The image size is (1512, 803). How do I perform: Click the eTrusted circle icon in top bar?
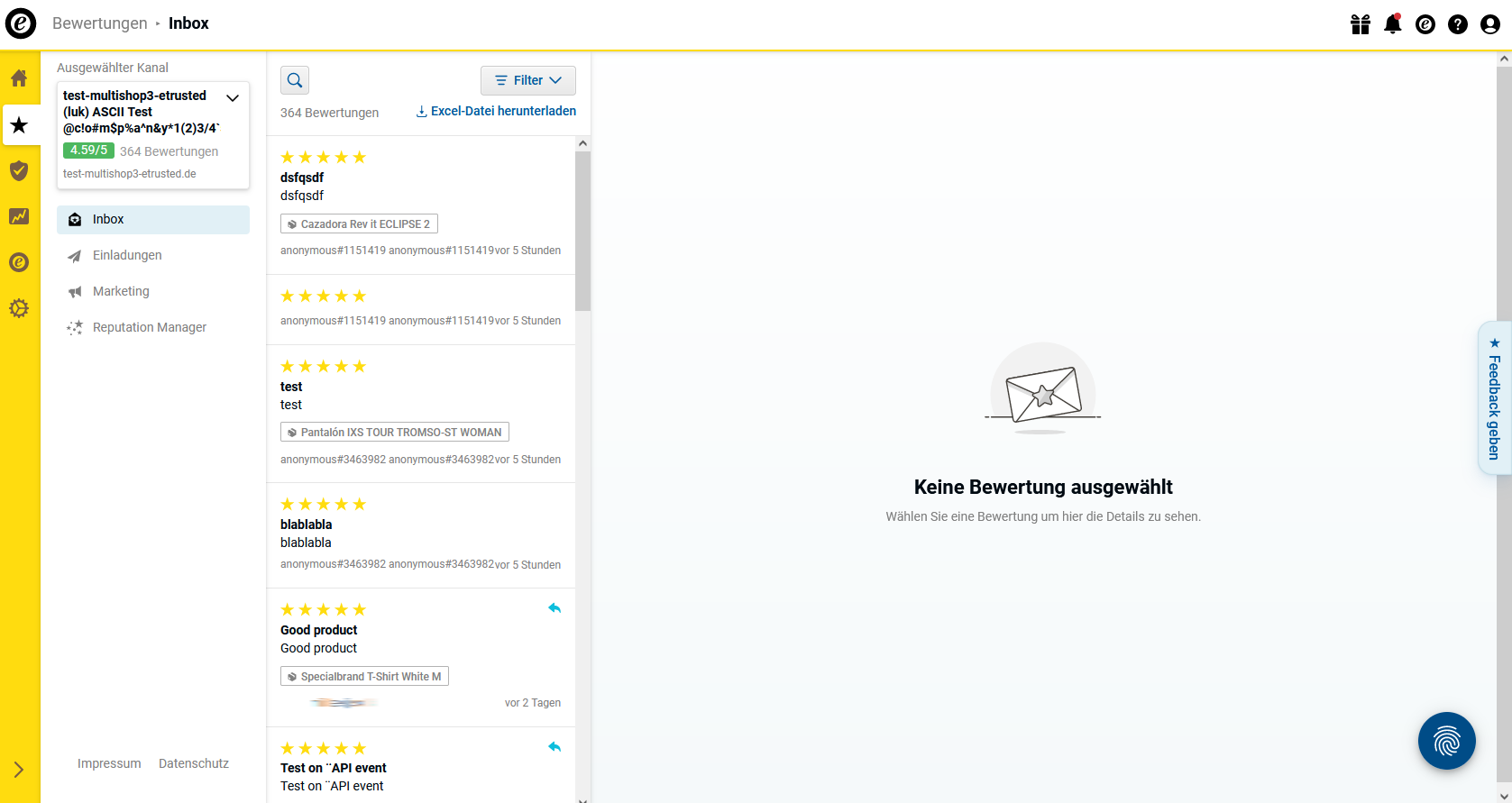tap(1425, 24)
